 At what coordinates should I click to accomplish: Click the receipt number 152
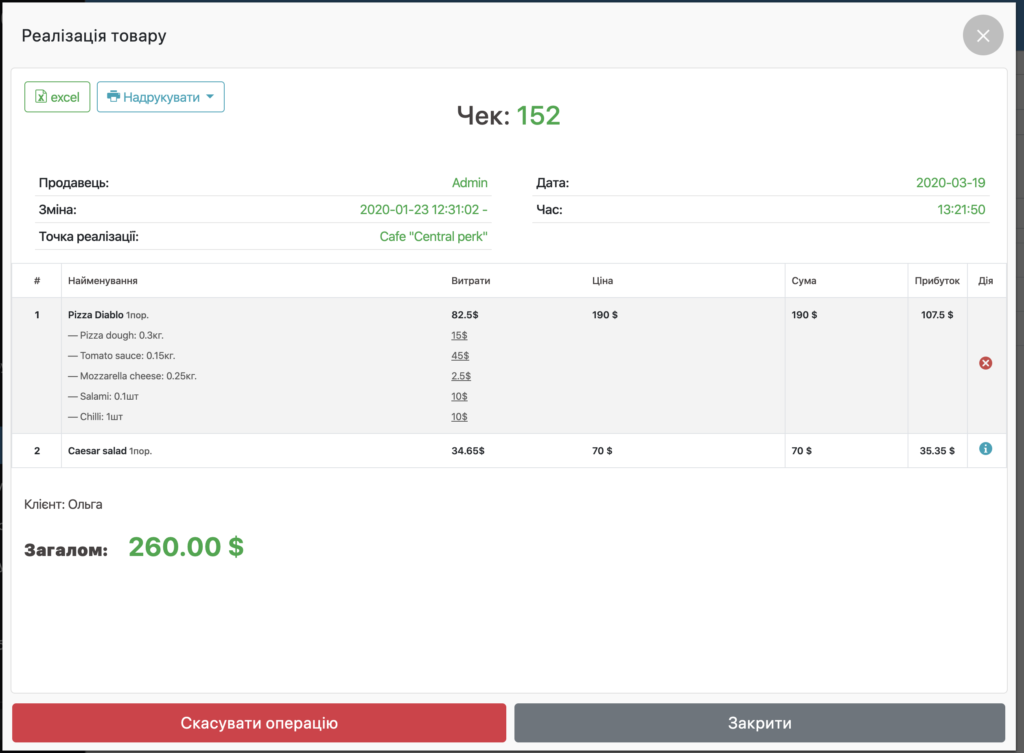(538, 116)
